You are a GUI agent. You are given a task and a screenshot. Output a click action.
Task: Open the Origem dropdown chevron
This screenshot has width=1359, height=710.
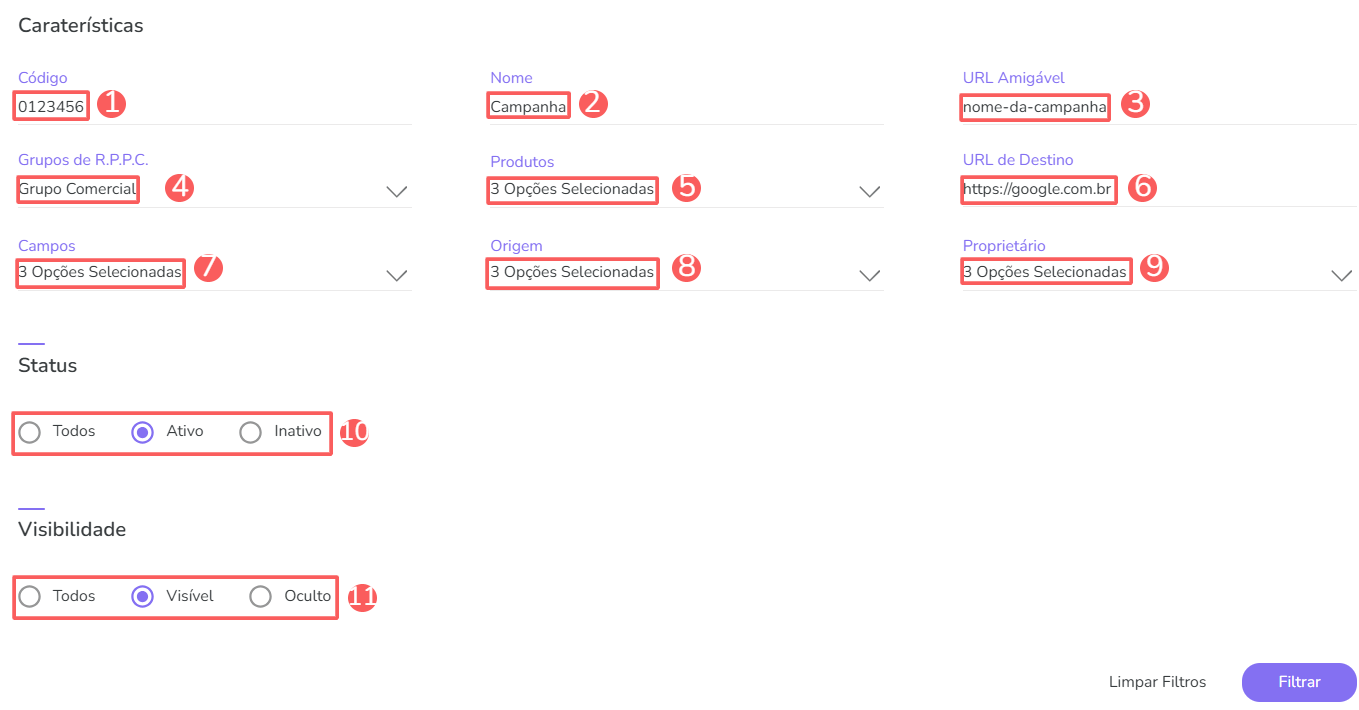(869, 274)
